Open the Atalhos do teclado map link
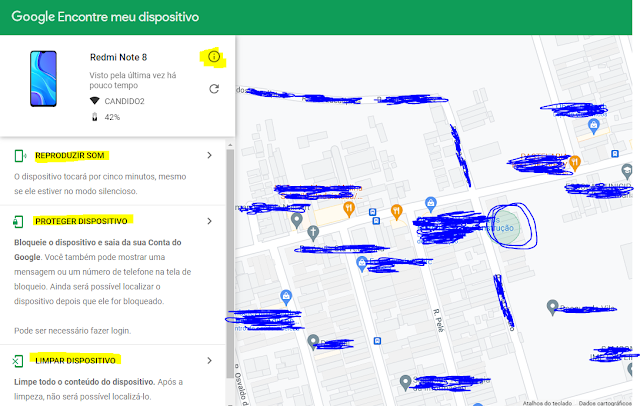This screenshot has width=640, height=406. click(x=547, y=403)
